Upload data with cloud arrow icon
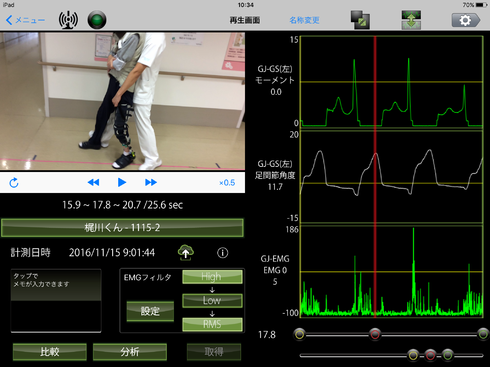490x367 pixels. pyautogui.click(x=186, y=252)
